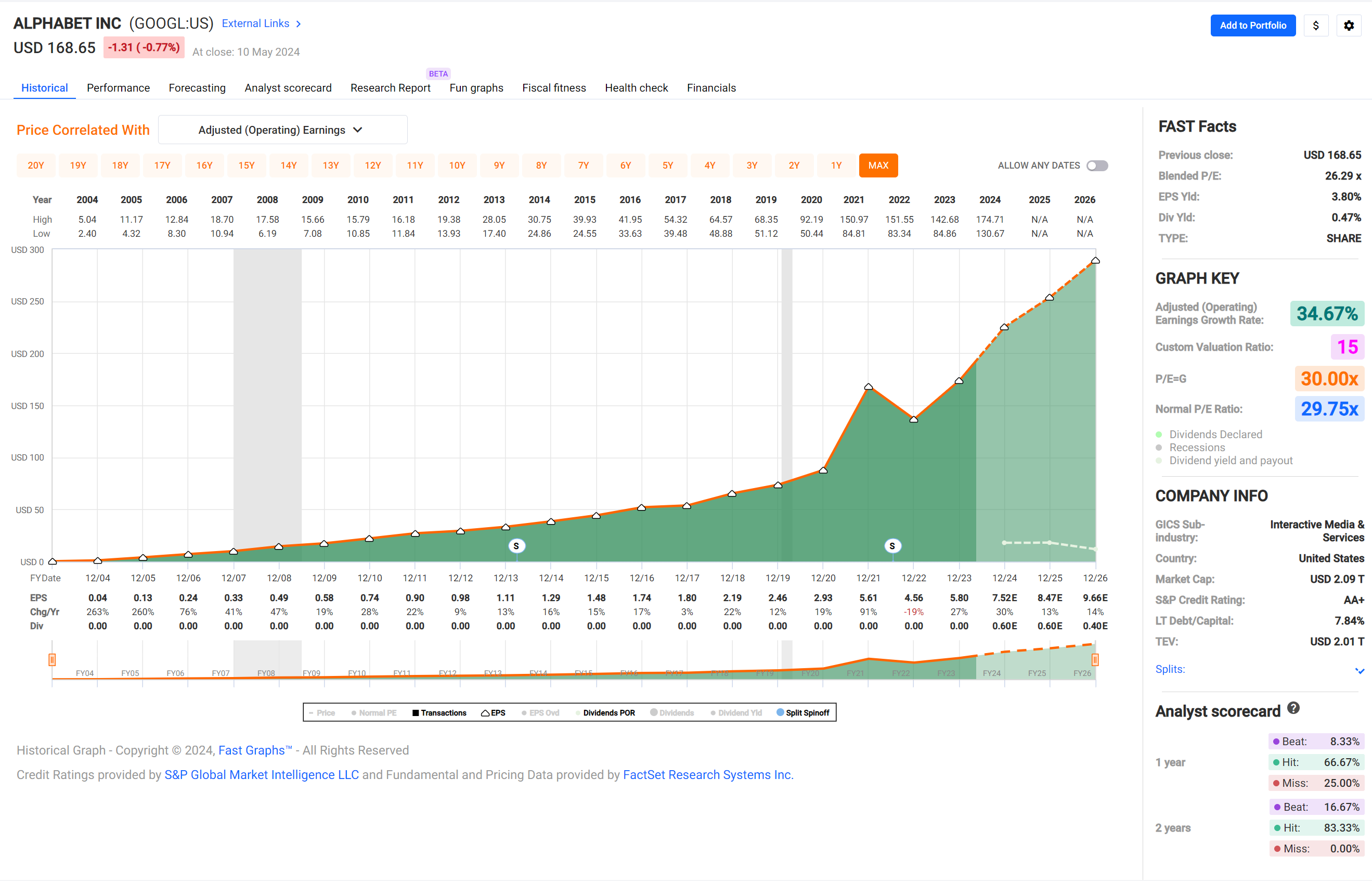Toggle EPS series in chart legend
The image size is (1372, 881).
coord(494,713)
